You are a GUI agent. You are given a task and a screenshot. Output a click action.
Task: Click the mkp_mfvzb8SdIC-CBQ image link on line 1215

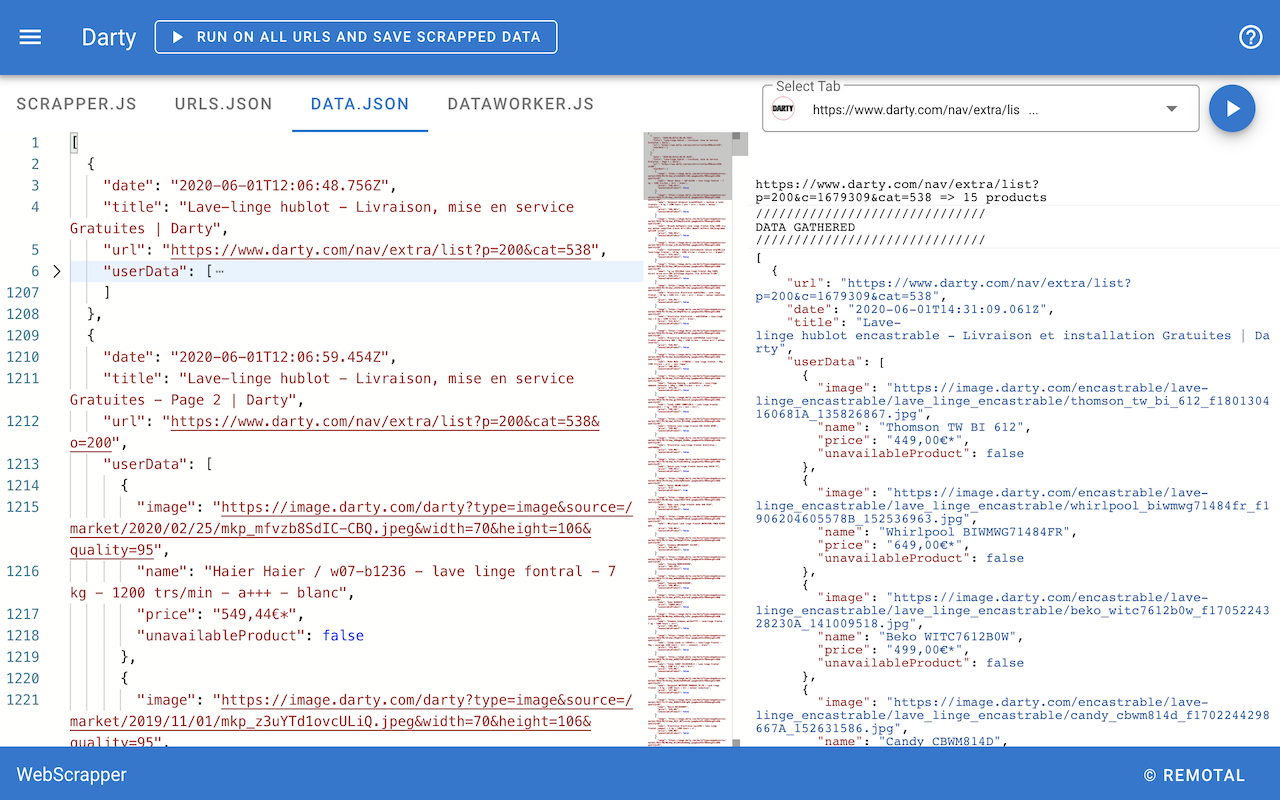tap(351, 529)
